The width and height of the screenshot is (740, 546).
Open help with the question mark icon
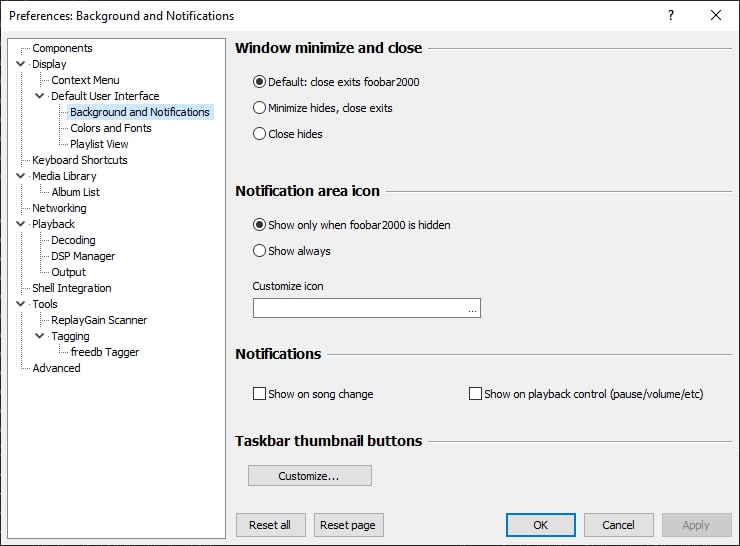pos(671,15)
